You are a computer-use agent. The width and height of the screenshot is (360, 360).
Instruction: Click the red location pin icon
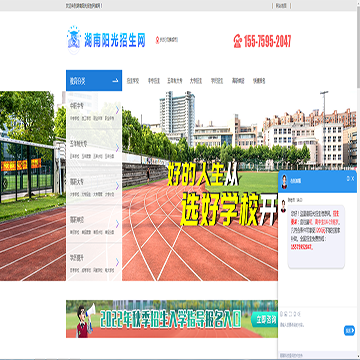coord(157,40)
